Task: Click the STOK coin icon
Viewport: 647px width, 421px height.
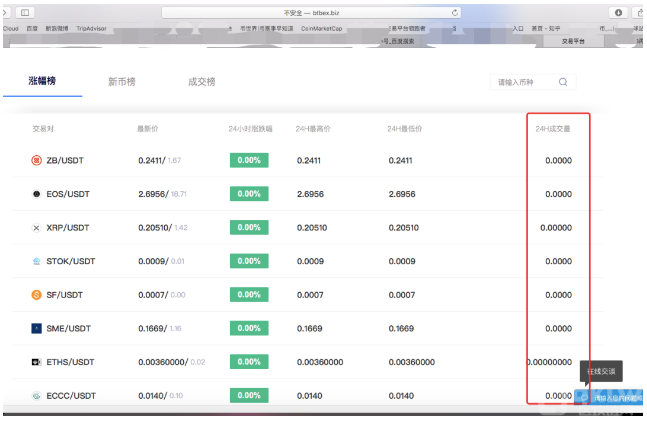Action: [x=37, y=261]
